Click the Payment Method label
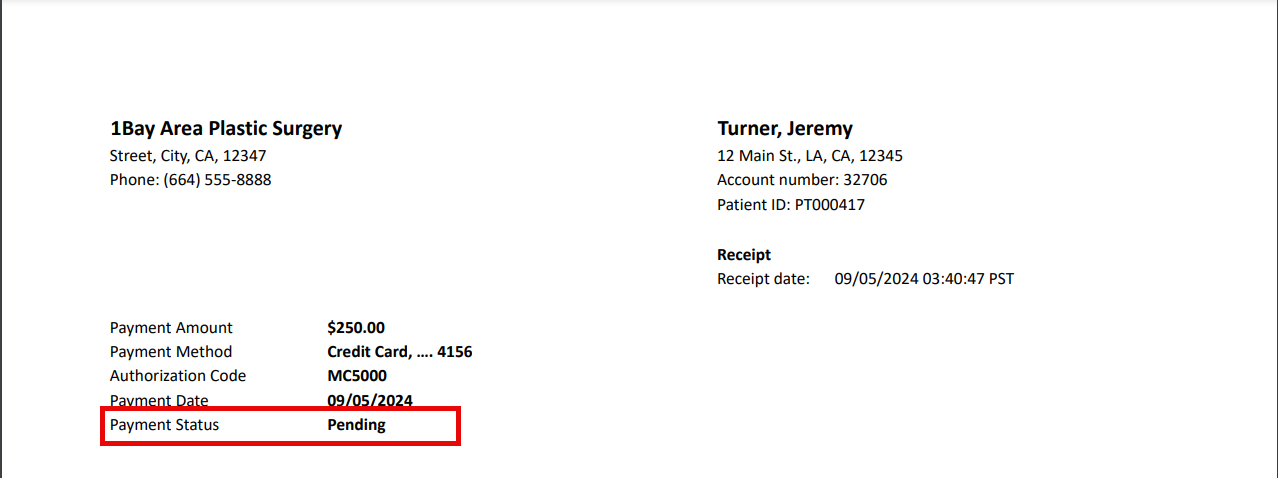 click(170, 352)
